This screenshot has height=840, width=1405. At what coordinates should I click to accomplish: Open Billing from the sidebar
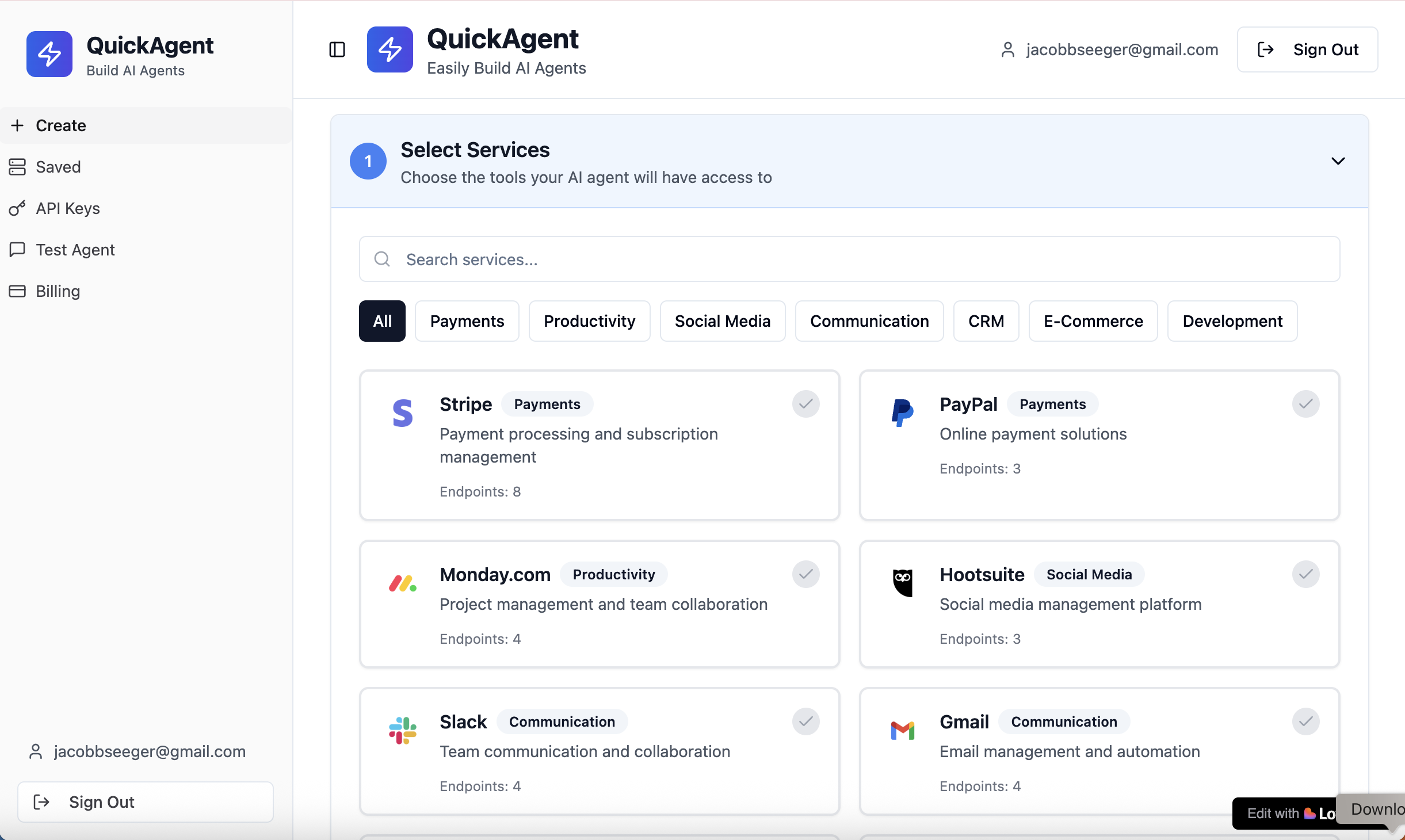tap(58, 291)
